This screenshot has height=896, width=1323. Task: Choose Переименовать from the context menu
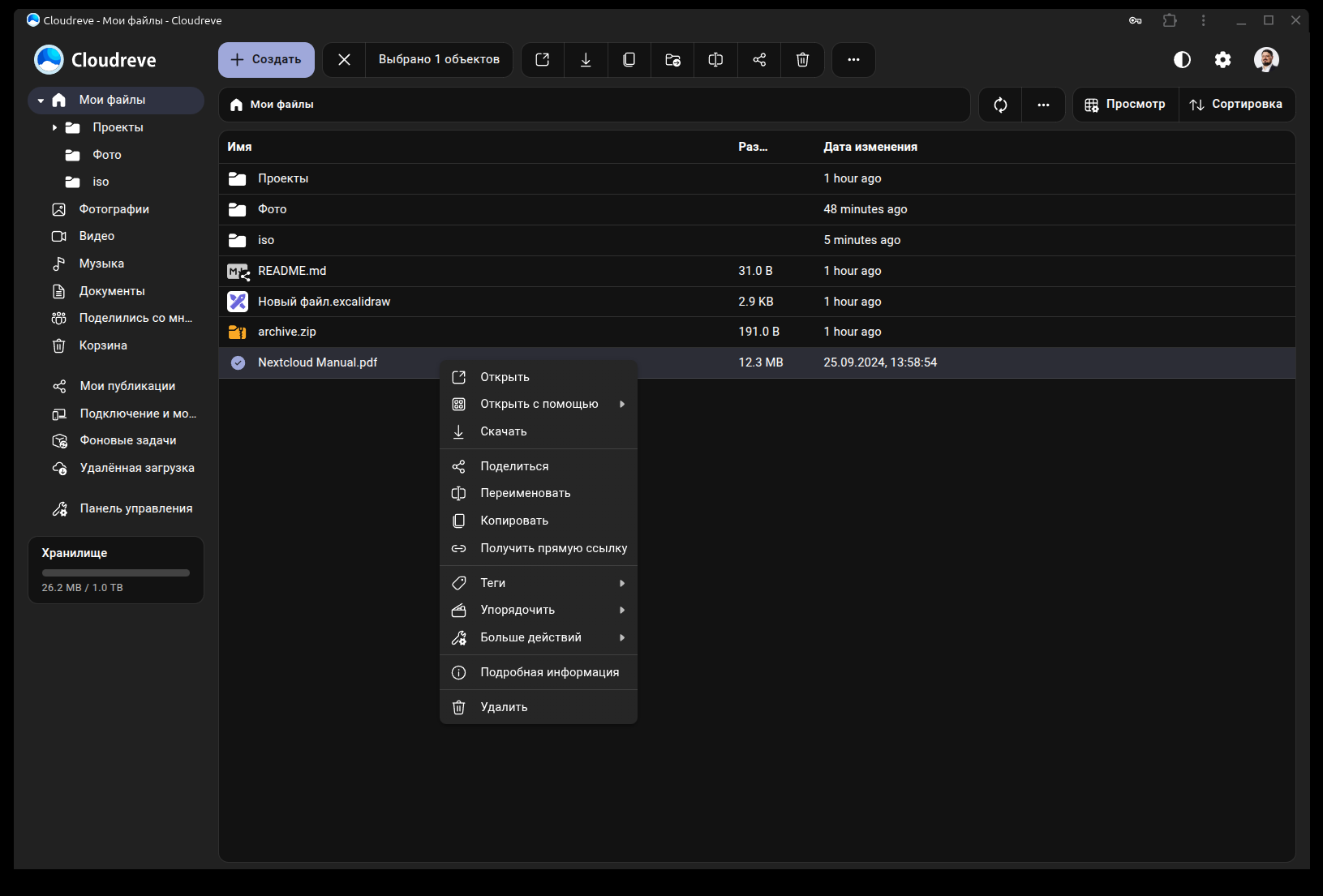tap(525, 493)
